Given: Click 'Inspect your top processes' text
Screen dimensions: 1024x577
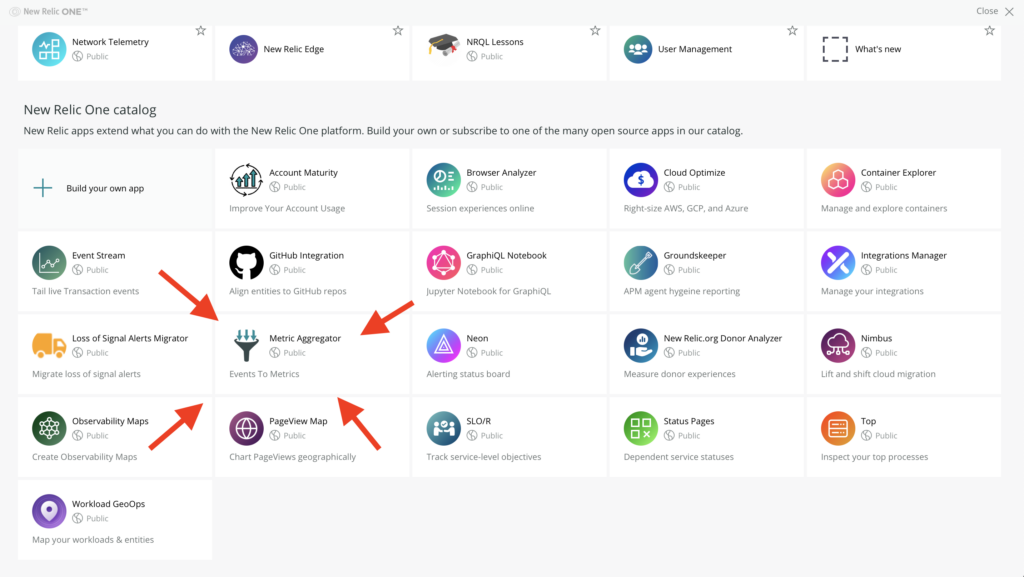Looking at the screenshot, I should click(x=874, y=457).
